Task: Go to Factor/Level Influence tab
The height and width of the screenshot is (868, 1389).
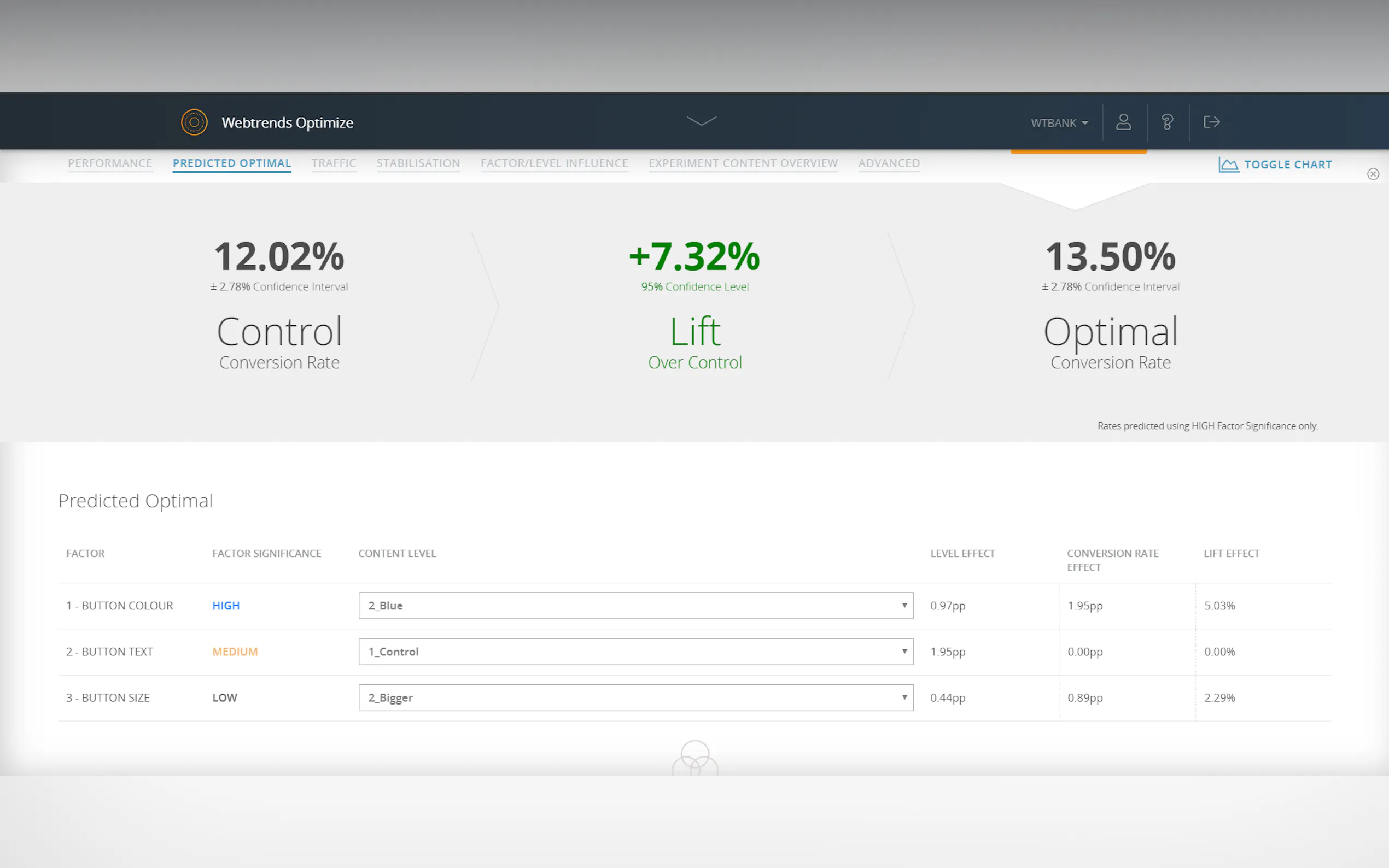Action: point(554,163)
